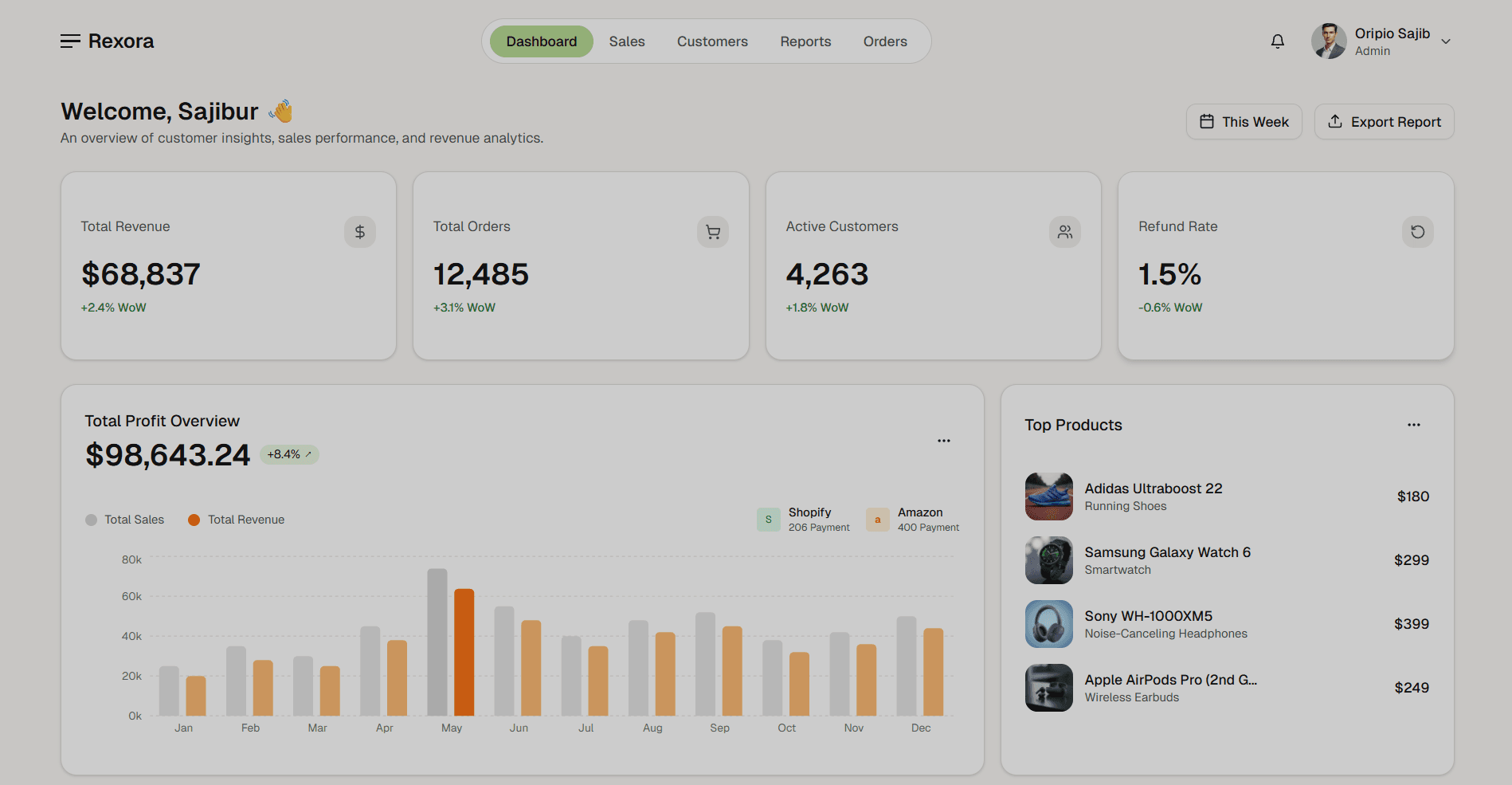Viewport: 1512px width, 785px height.
Task: Click the customers icon on Active Customers card
Action: click(x=1065, y=232)
